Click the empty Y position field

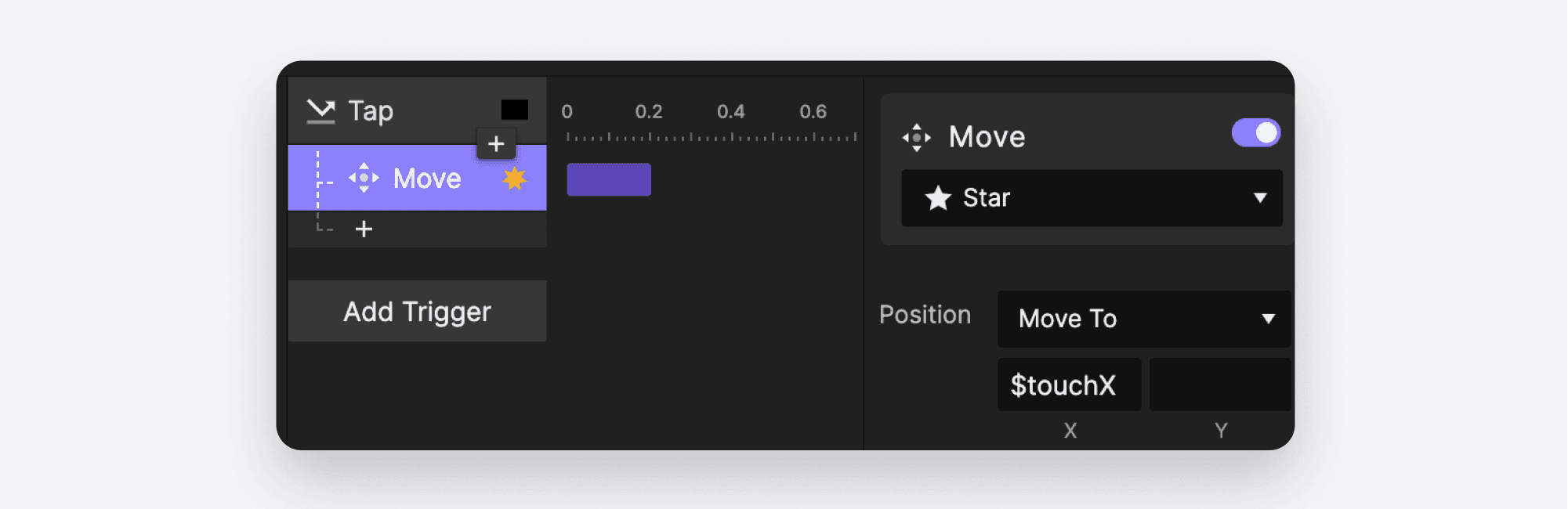pos(1219,384)
